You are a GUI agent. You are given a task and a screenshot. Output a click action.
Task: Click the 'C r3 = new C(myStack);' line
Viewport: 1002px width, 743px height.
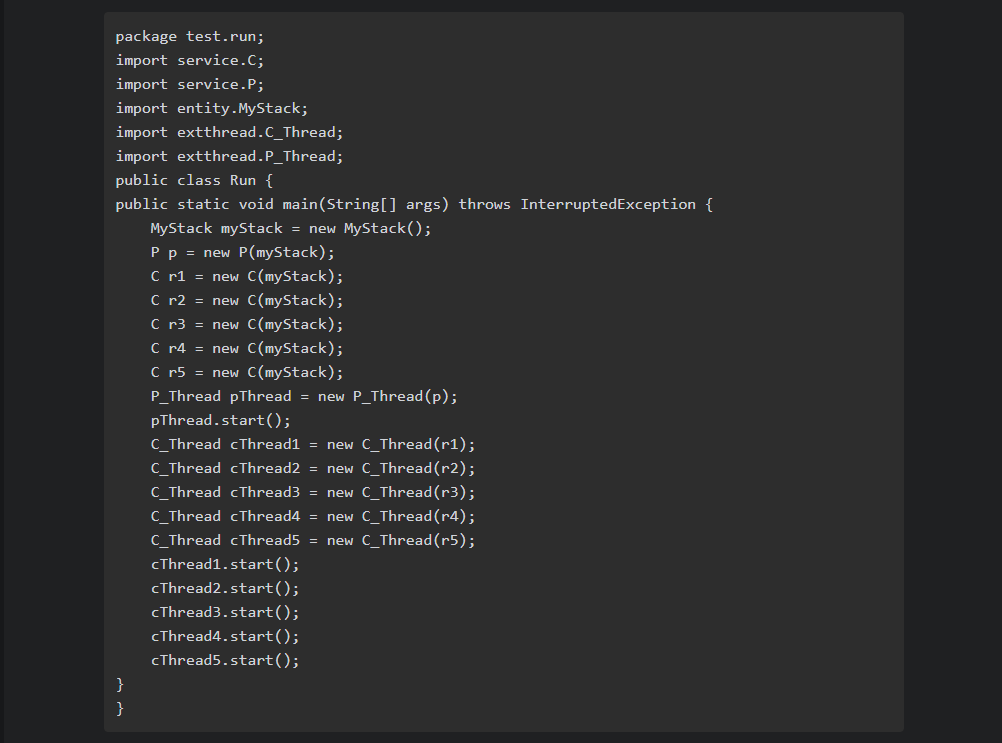tap(247, 325)
